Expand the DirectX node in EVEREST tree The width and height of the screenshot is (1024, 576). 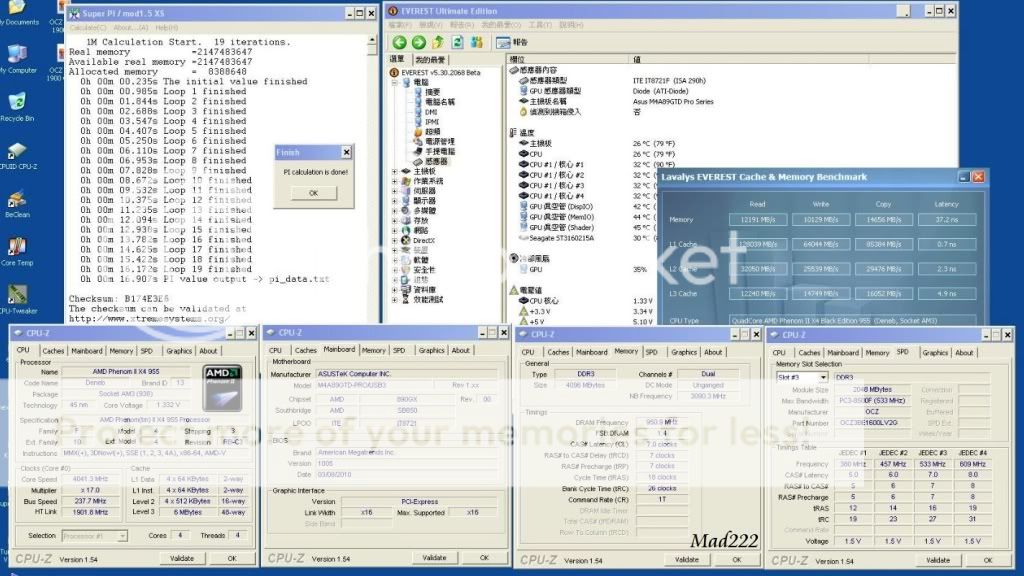tap(394, 240)
